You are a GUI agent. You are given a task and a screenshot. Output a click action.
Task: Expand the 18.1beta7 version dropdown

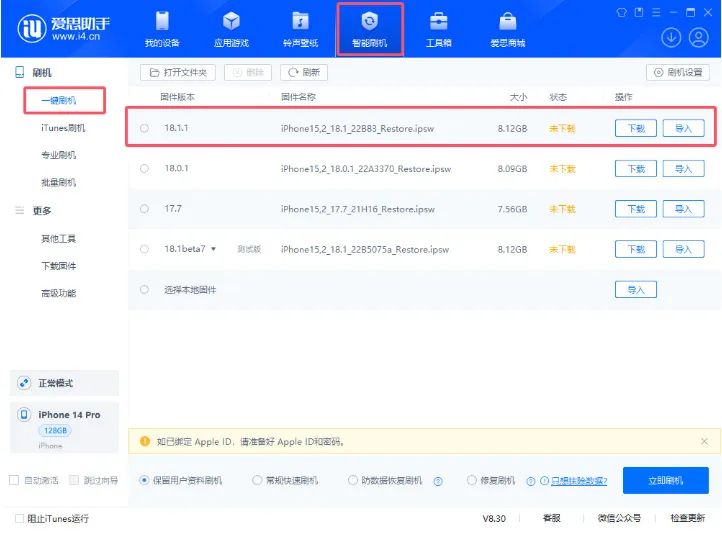click(213, 249)
